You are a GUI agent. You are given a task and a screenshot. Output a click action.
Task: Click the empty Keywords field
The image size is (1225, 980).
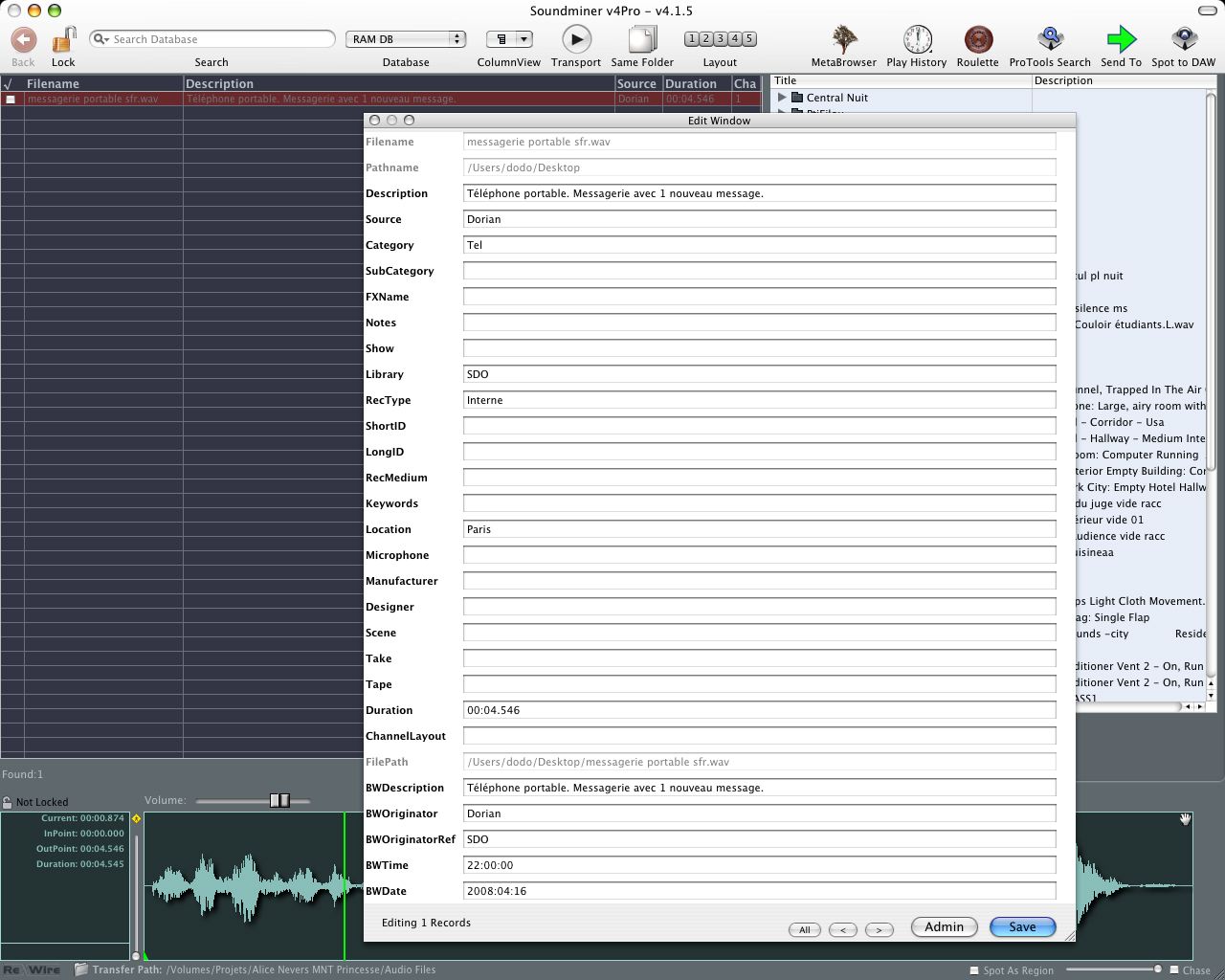coord(759,503)
